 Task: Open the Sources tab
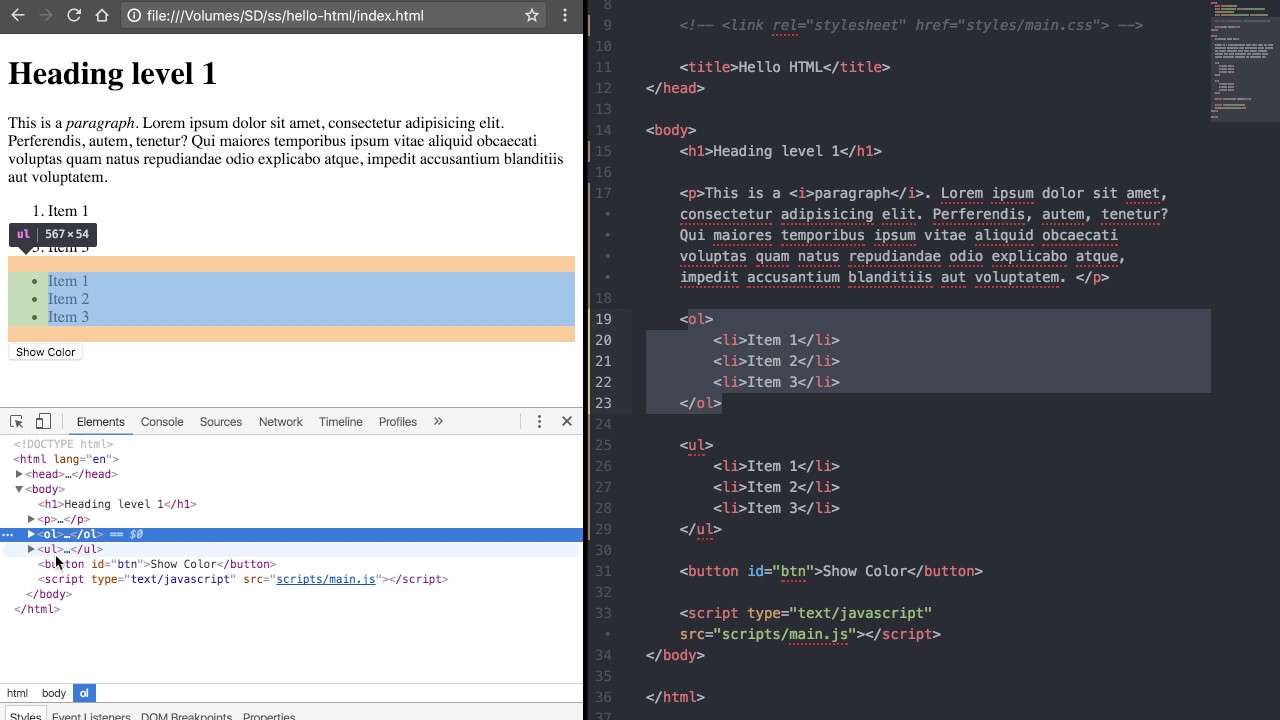point(221,422)
